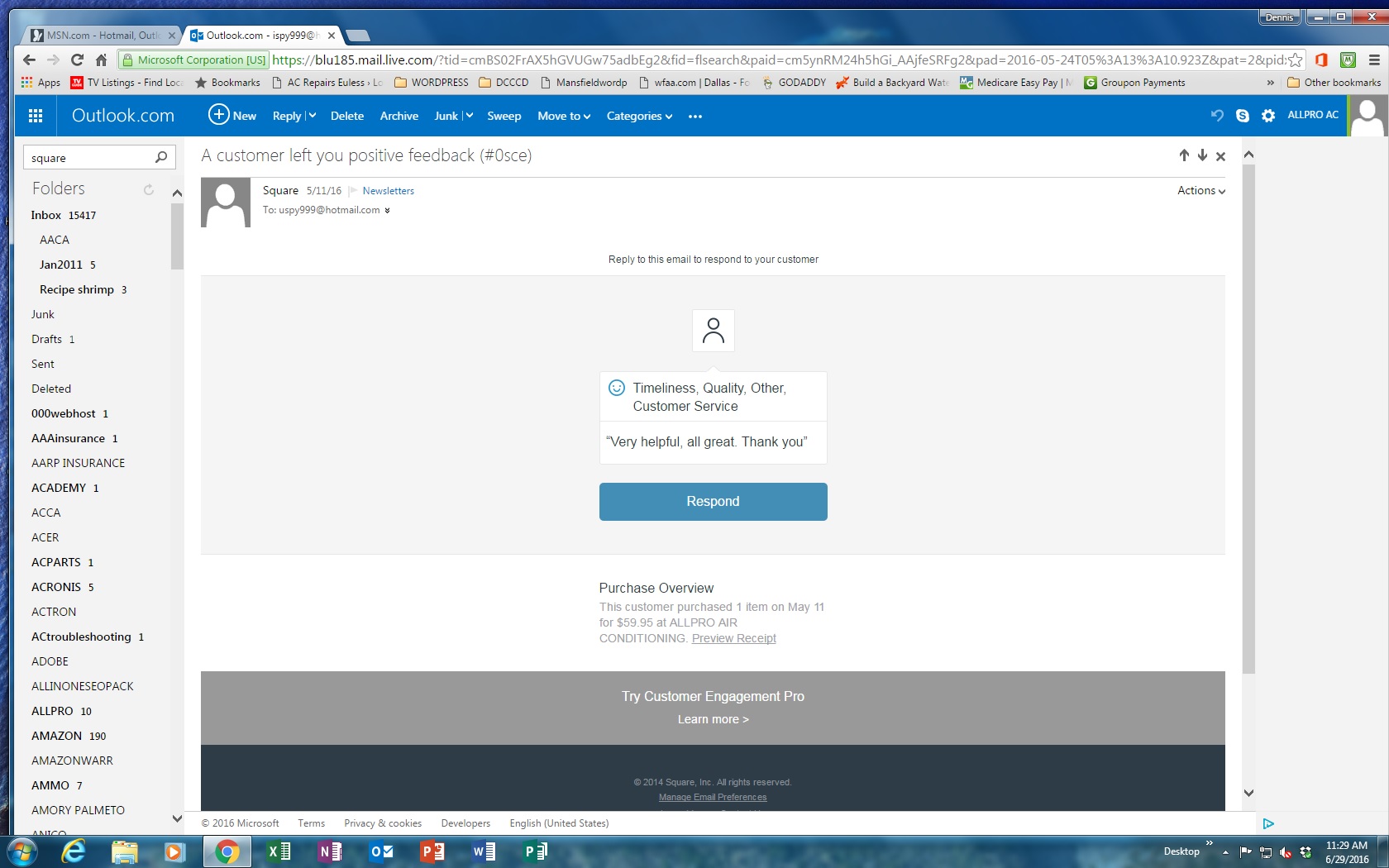Image resolution: width=1389 pixels, height=868 pixels.
Task: Open the settings gear menu
Action: tap(1268, 116)
